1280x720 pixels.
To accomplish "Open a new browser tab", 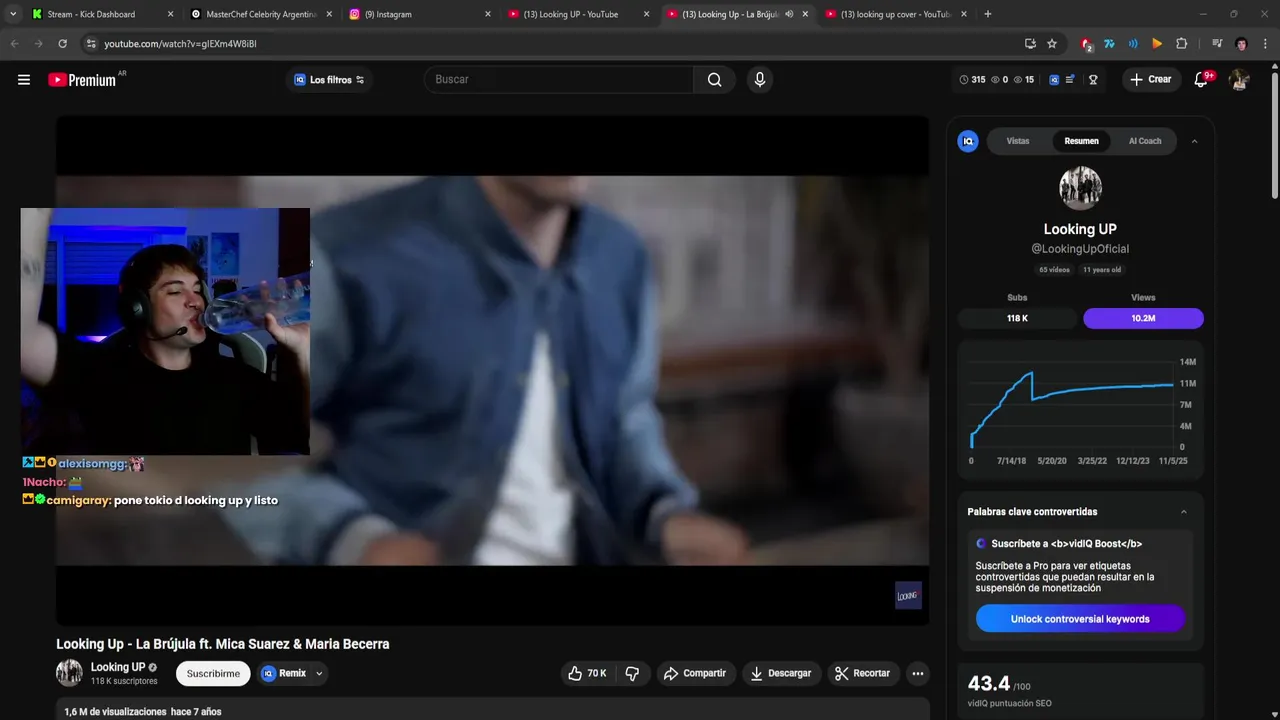I will tap(988, 14).
